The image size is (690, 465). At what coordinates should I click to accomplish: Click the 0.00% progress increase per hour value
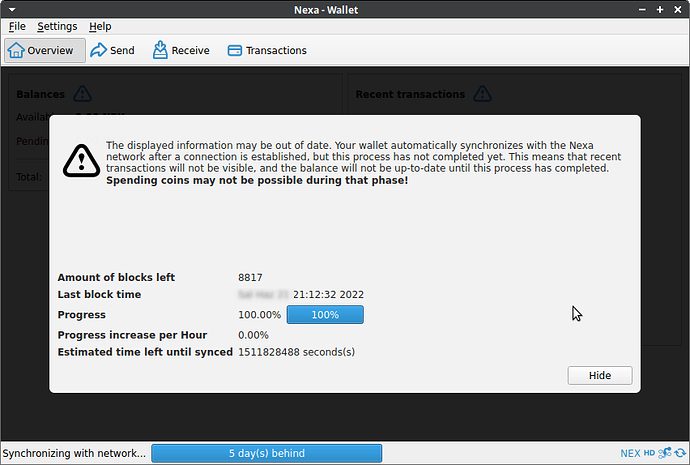tap(253, 335)
